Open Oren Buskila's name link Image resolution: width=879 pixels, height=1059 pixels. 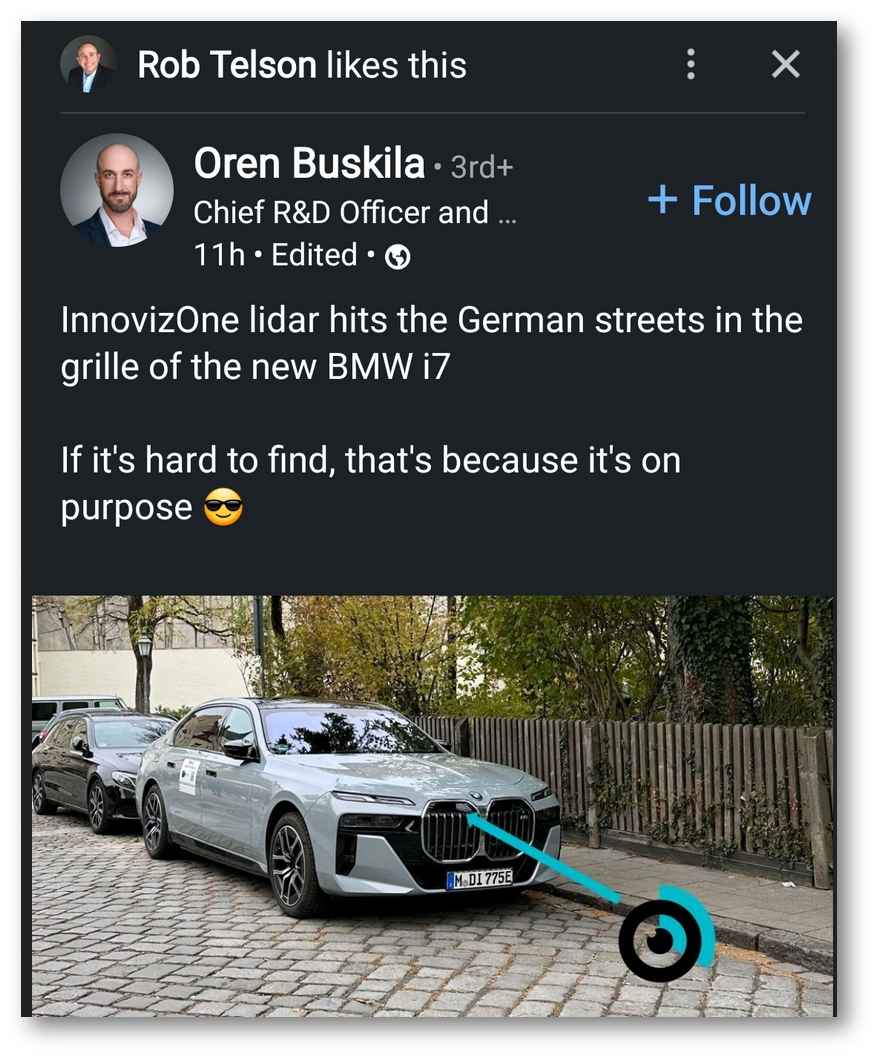(x=309, y=163)
